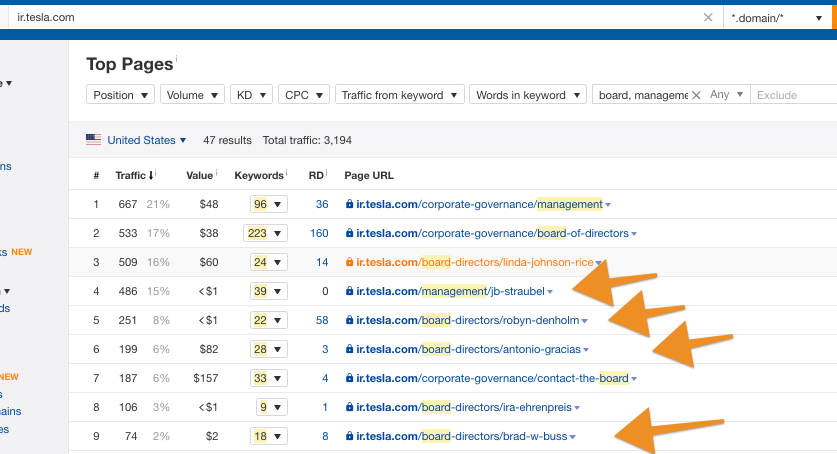Open the *.domain/* mode dropdown

tap(777, 18)
